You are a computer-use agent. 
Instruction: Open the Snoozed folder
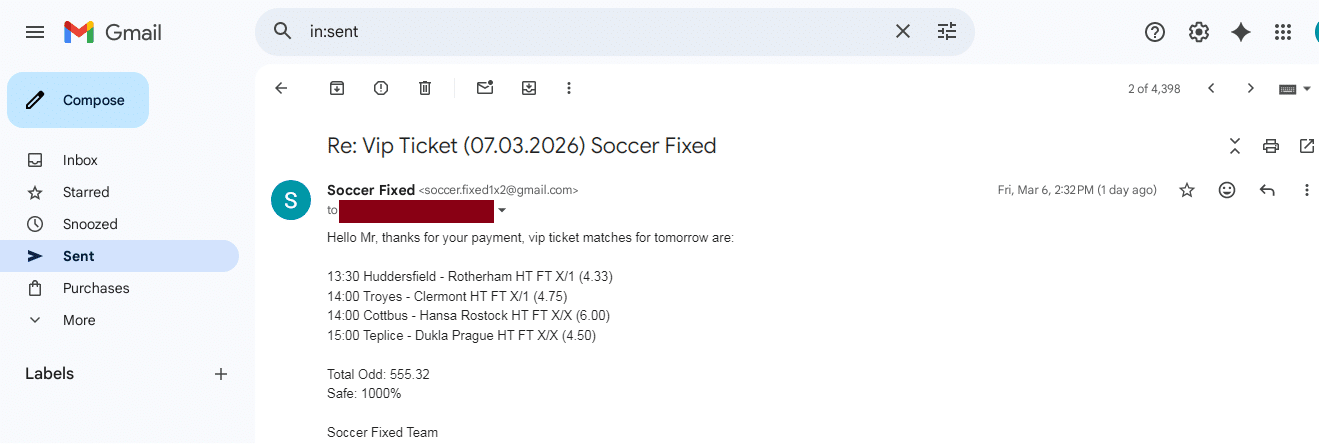[x=90, y=224]
